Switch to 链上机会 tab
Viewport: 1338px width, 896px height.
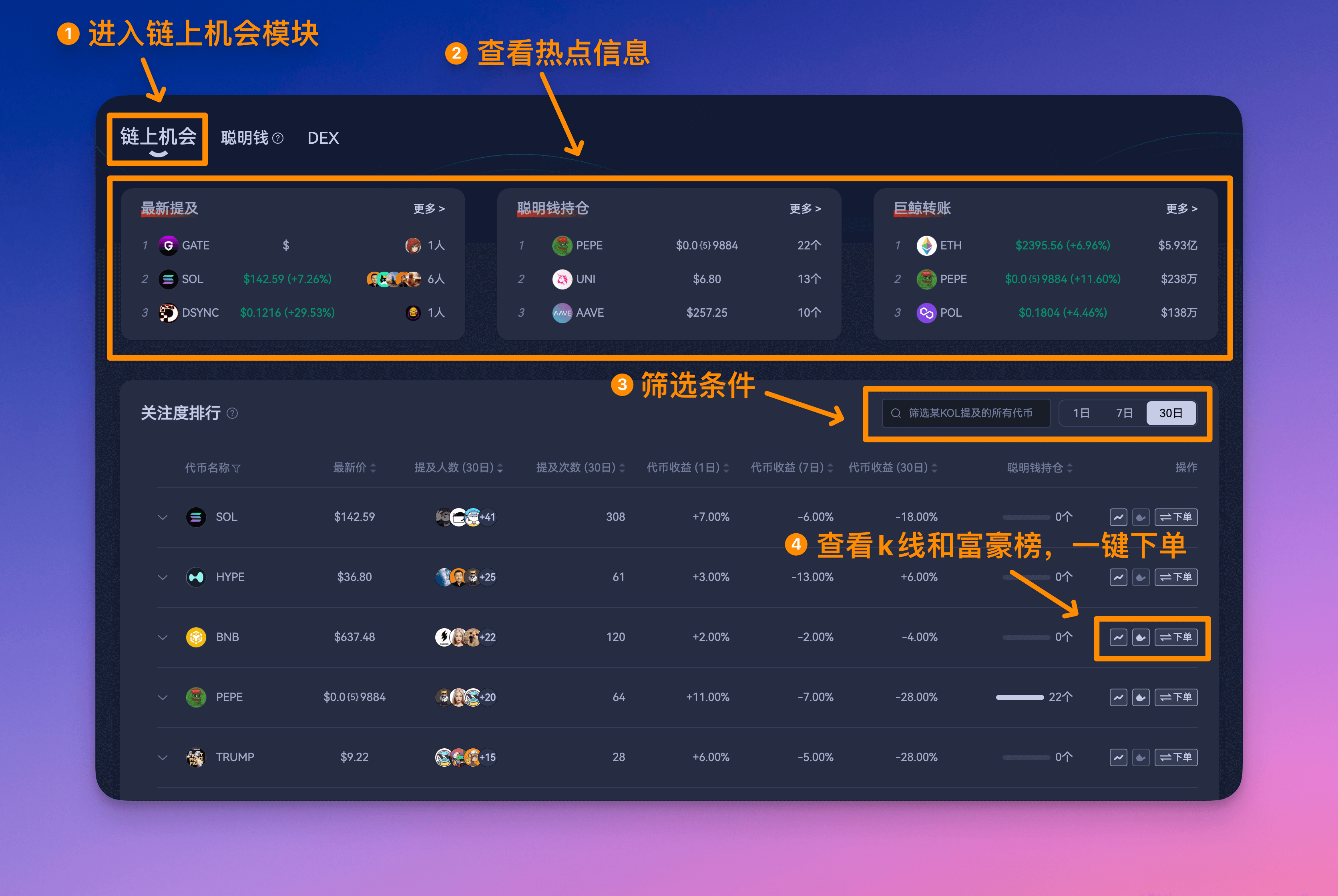[x=158, y=138]
